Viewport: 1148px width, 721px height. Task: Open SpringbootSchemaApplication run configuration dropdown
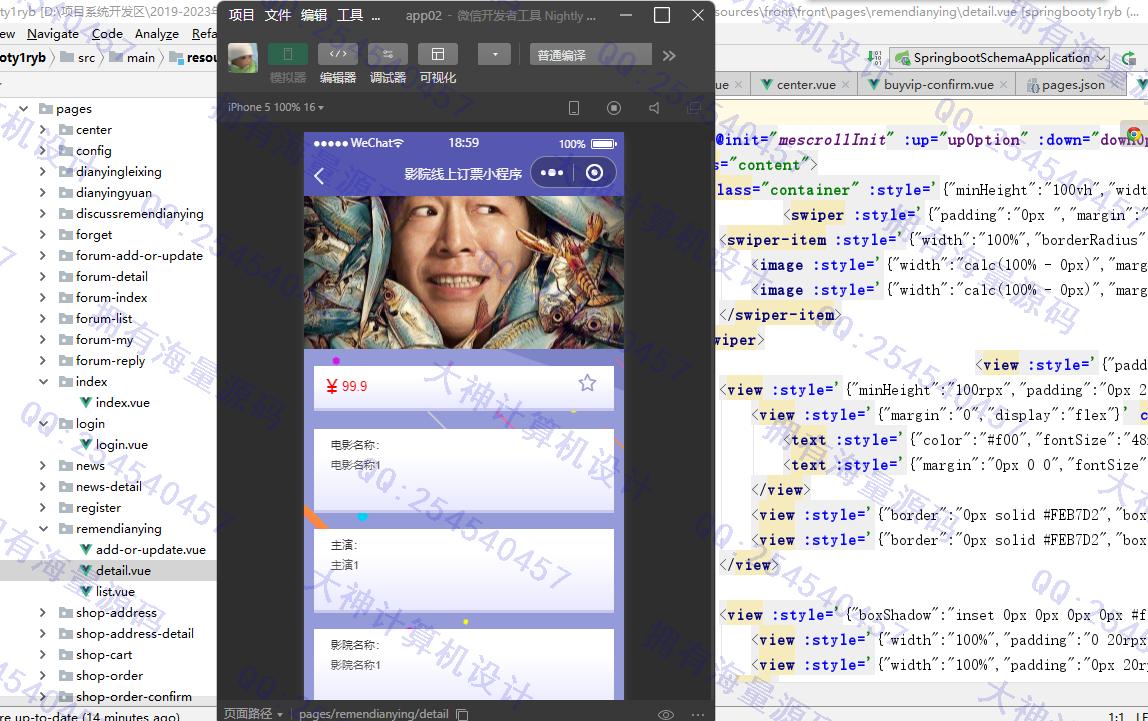1001,58
